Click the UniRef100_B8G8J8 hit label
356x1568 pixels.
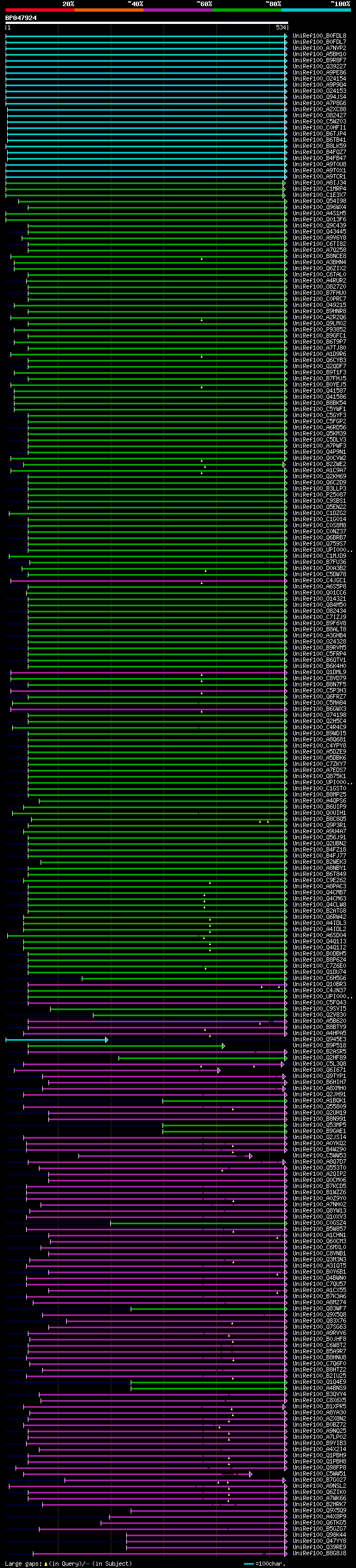click(x=319, y=1553)
